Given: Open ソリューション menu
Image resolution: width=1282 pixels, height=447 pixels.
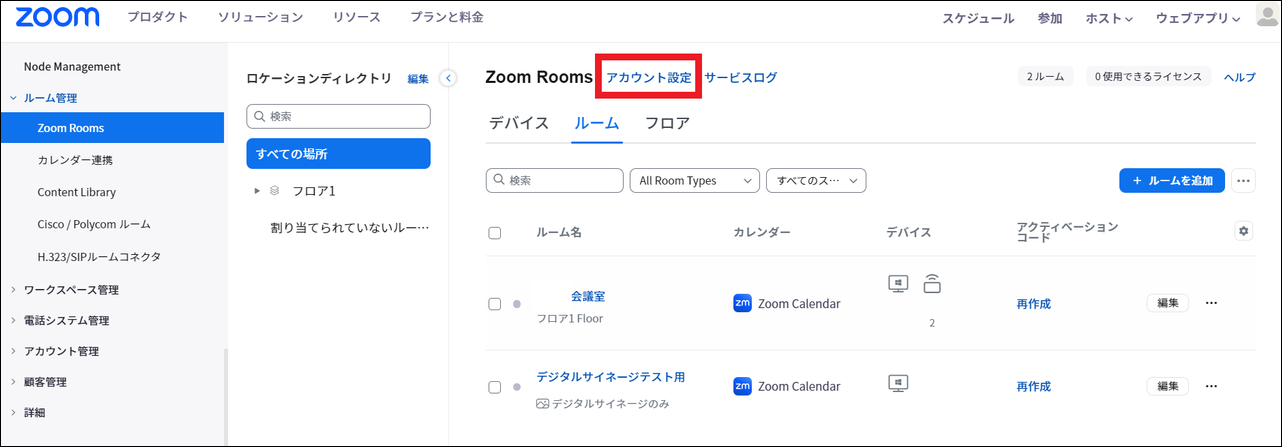Looking at the screenshot, I should click(x=260, y=18).
